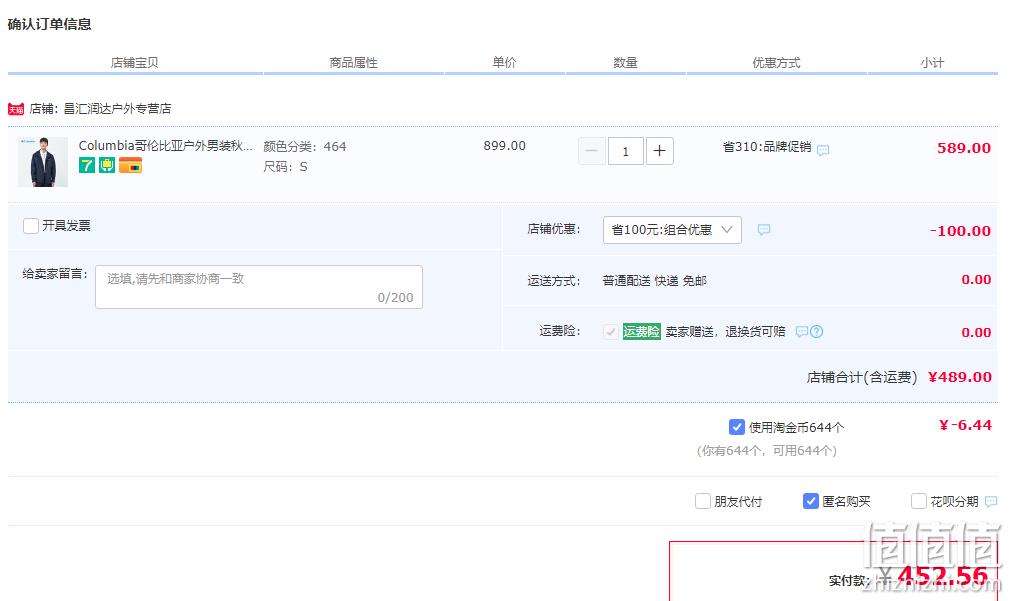Image resolution: width=1011 pixels, height=601 pixels.
Task: Increase quantity with the plus button
Action: coord(660,151)
